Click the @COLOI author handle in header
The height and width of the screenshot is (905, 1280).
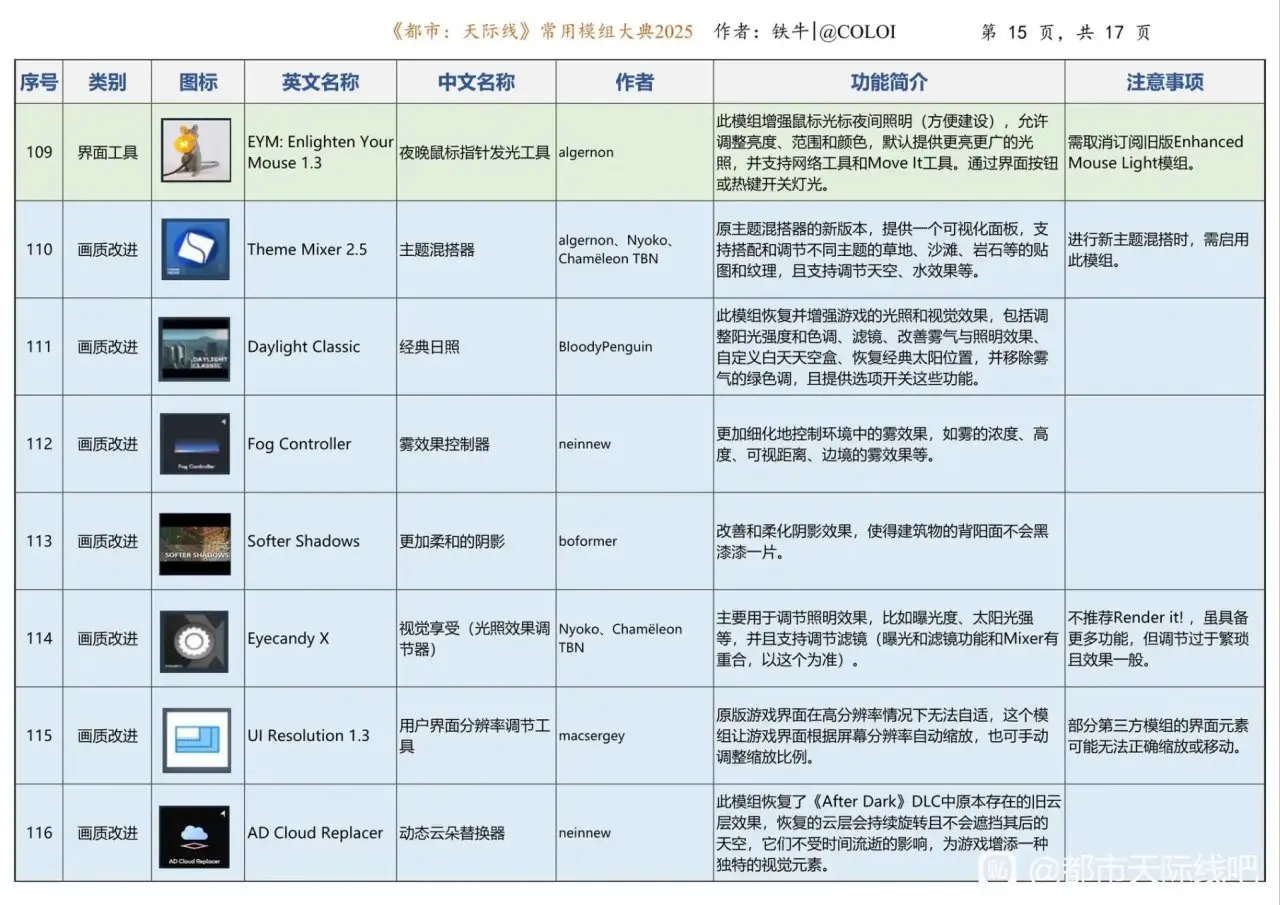click(x=856, y=32)
